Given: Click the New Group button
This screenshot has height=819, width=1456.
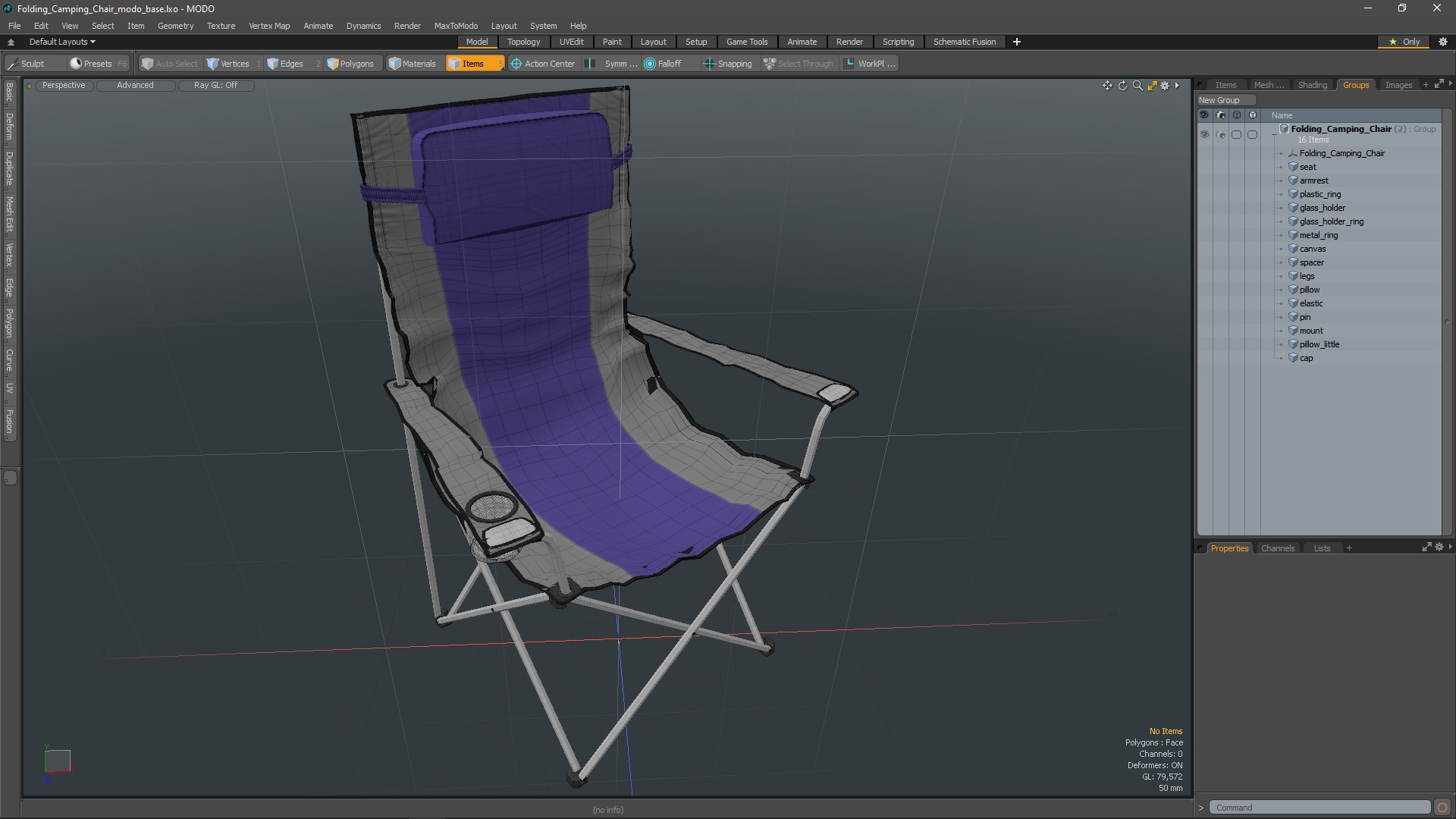Looking at the screenshot, I should (x=1225, y=100).
